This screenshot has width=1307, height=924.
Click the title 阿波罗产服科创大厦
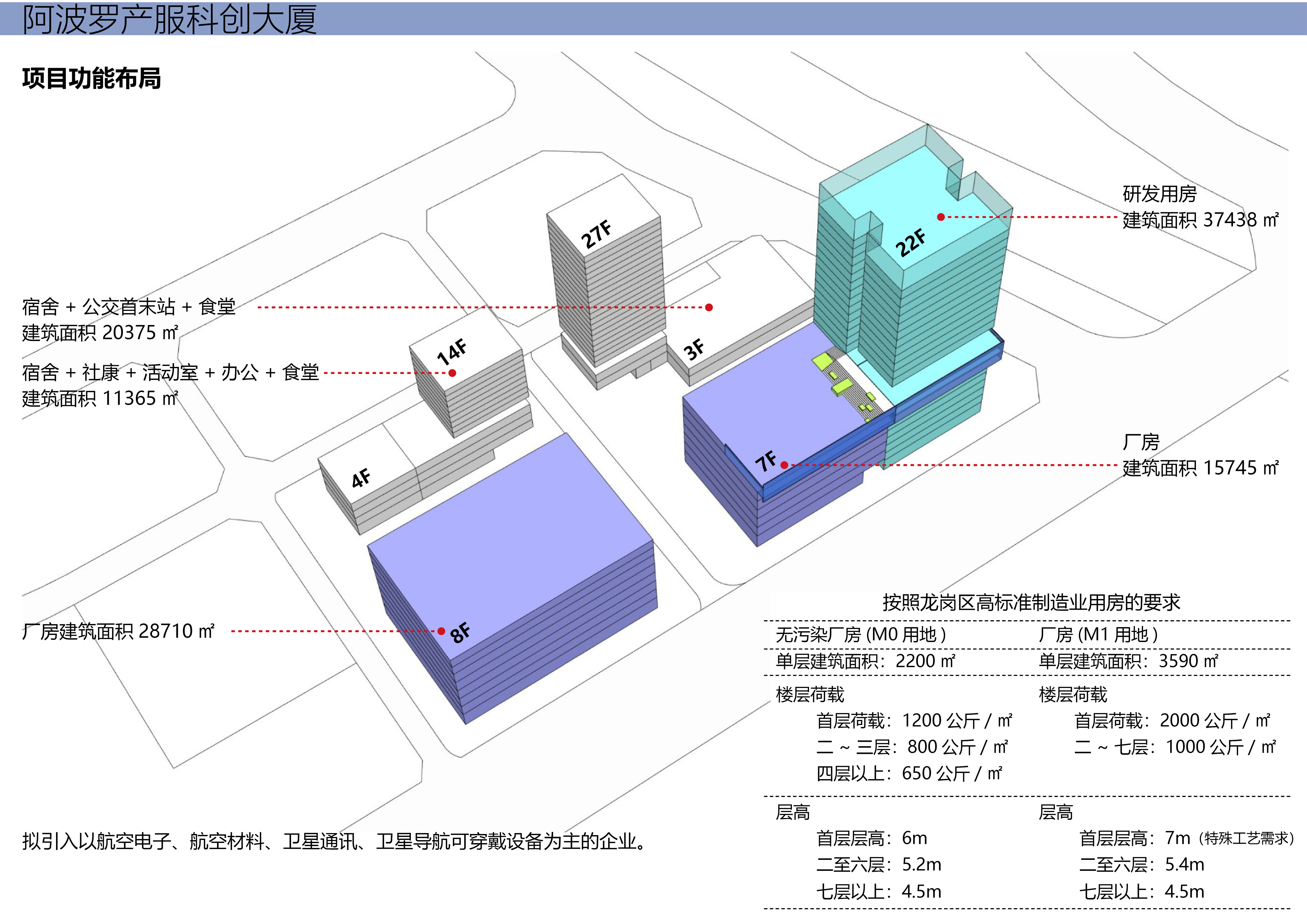click(x=170, y=19)
